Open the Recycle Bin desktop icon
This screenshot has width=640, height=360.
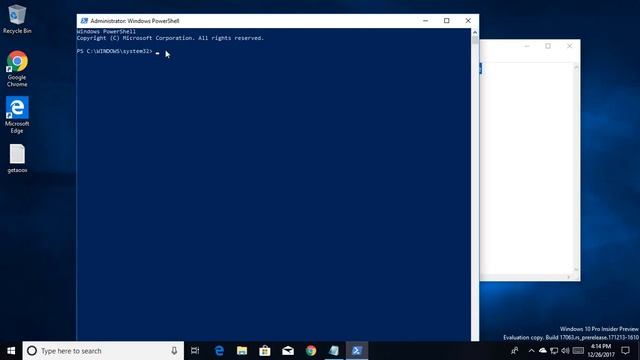17,19
